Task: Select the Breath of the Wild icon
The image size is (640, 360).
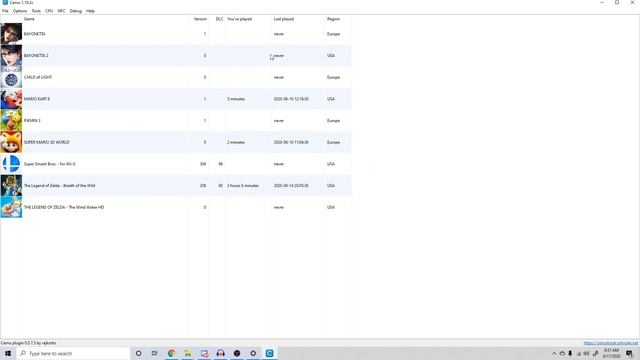Action: click(11, 185)
